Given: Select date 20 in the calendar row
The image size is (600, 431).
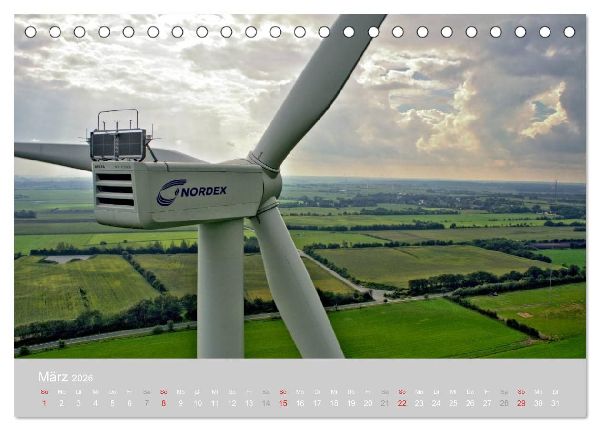Looking at the screenshot, I should pos(368,403).
